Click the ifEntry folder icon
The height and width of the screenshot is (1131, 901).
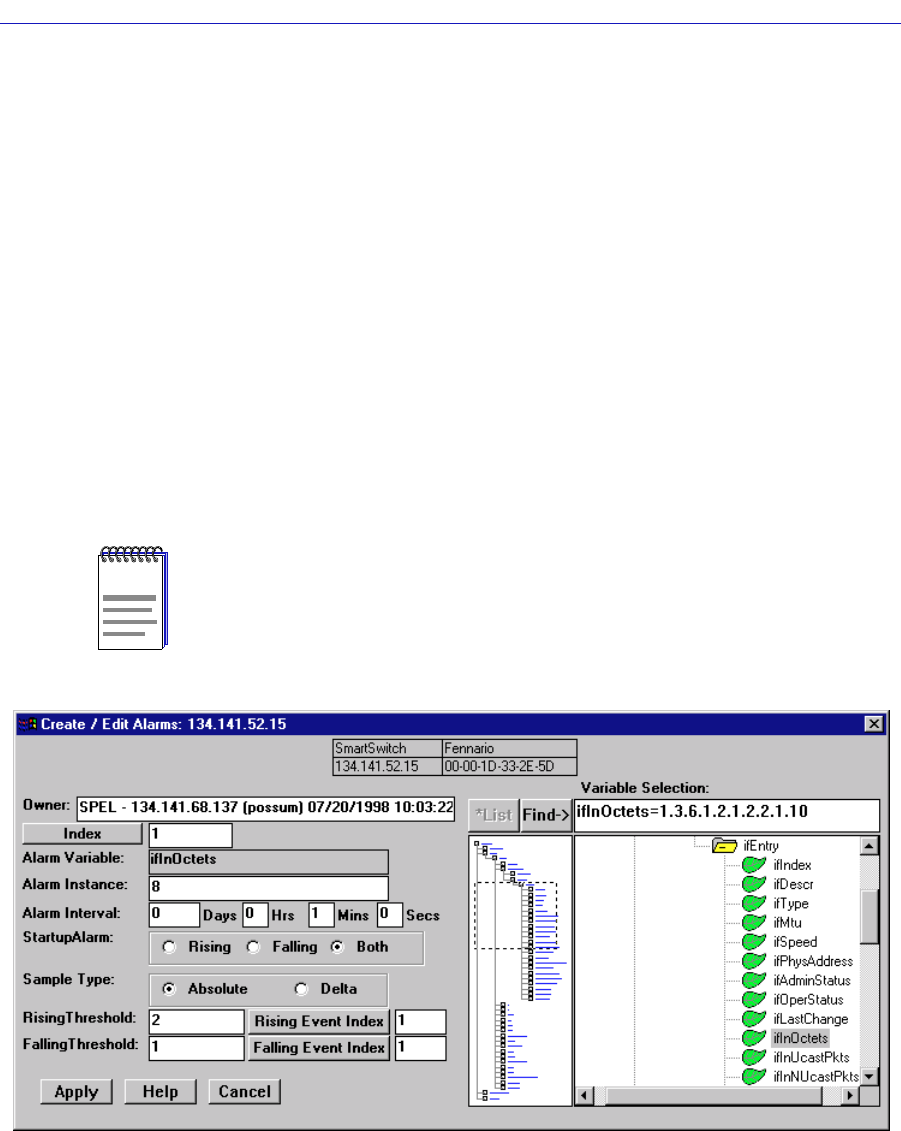724,845
